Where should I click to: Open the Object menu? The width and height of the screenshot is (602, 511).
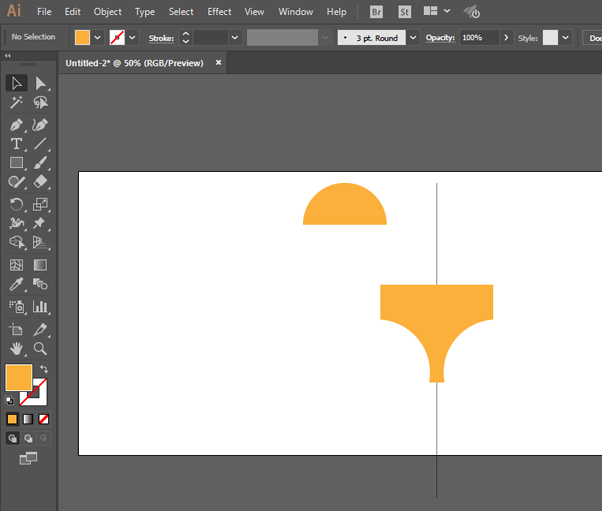click(108, 12)
